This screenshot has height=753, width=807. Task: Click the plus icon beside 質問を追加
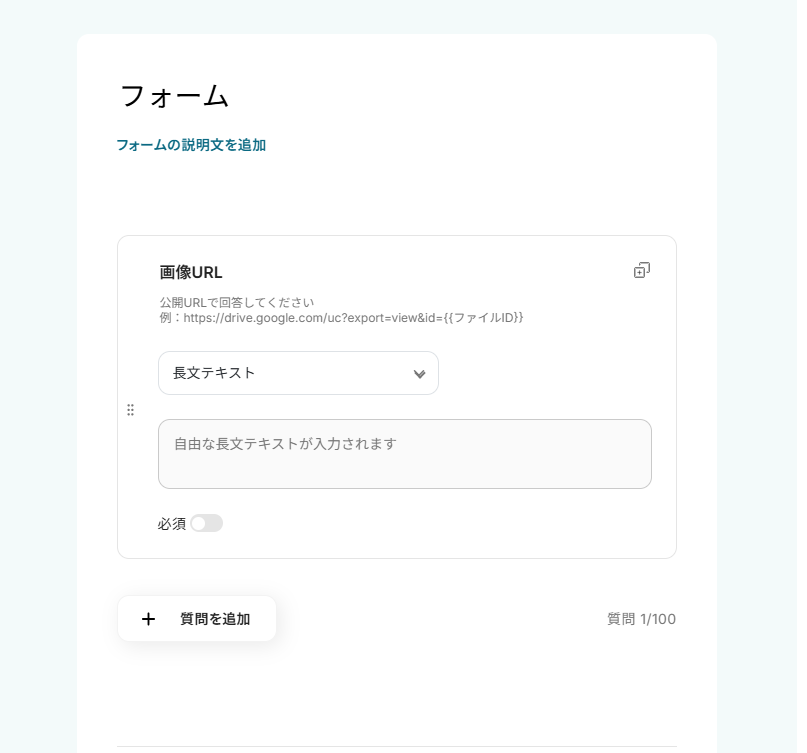148,619
